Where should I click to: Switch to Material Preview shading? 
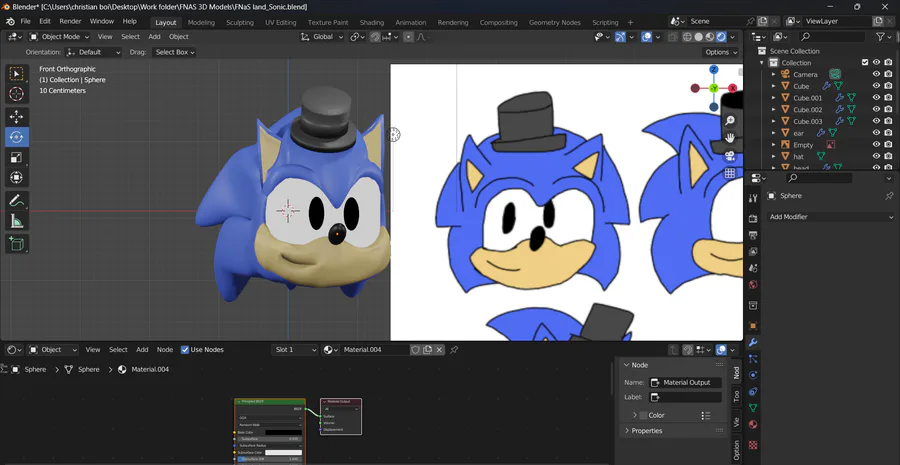[x=710, y=37]
